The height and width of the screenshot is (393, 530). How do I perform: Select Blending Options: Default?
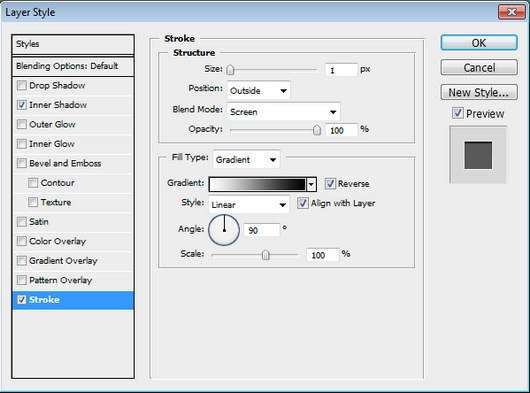(73, 66)
